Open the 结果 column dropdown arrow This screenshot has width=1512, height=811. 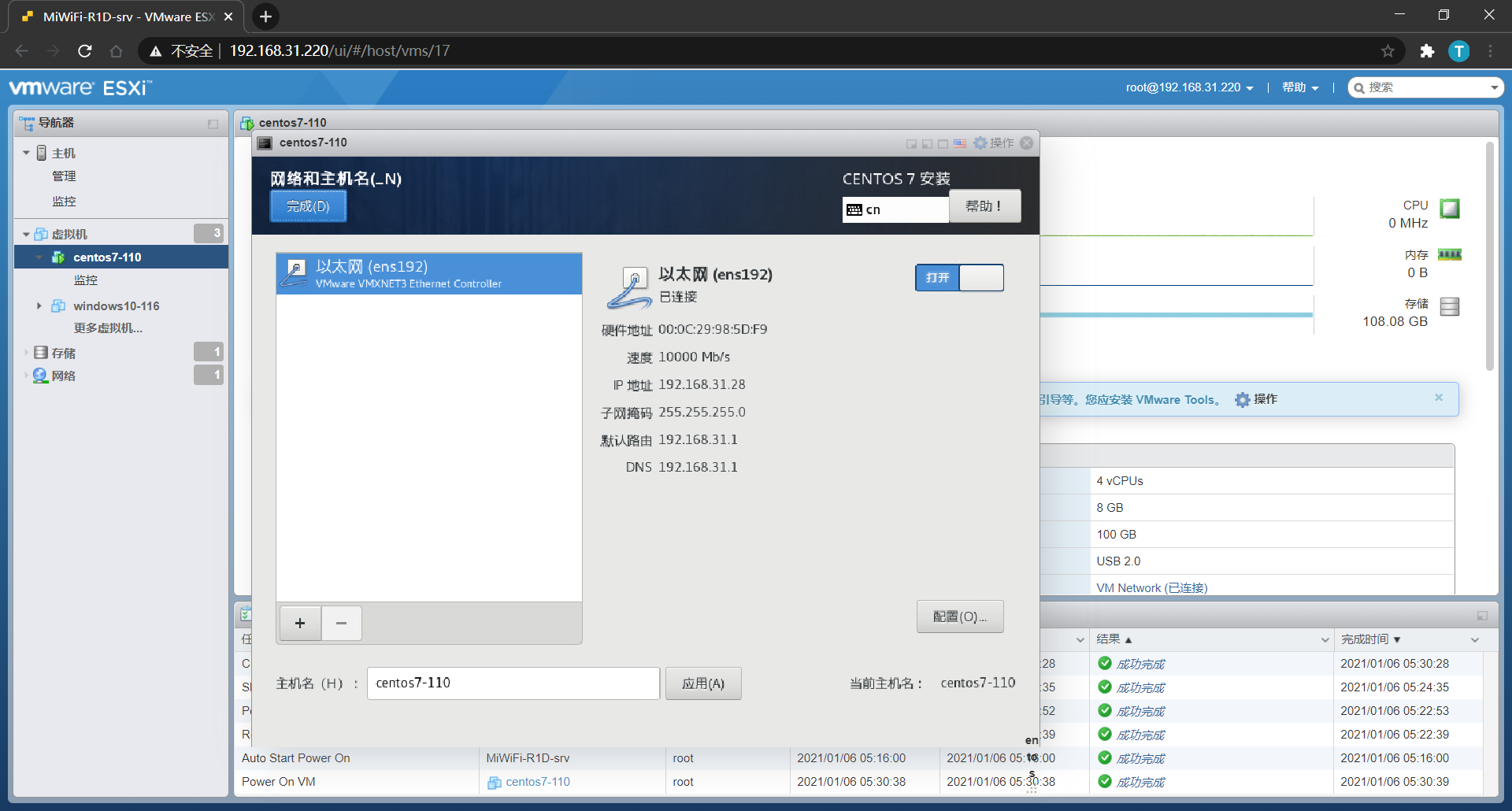pos(1325,640)
